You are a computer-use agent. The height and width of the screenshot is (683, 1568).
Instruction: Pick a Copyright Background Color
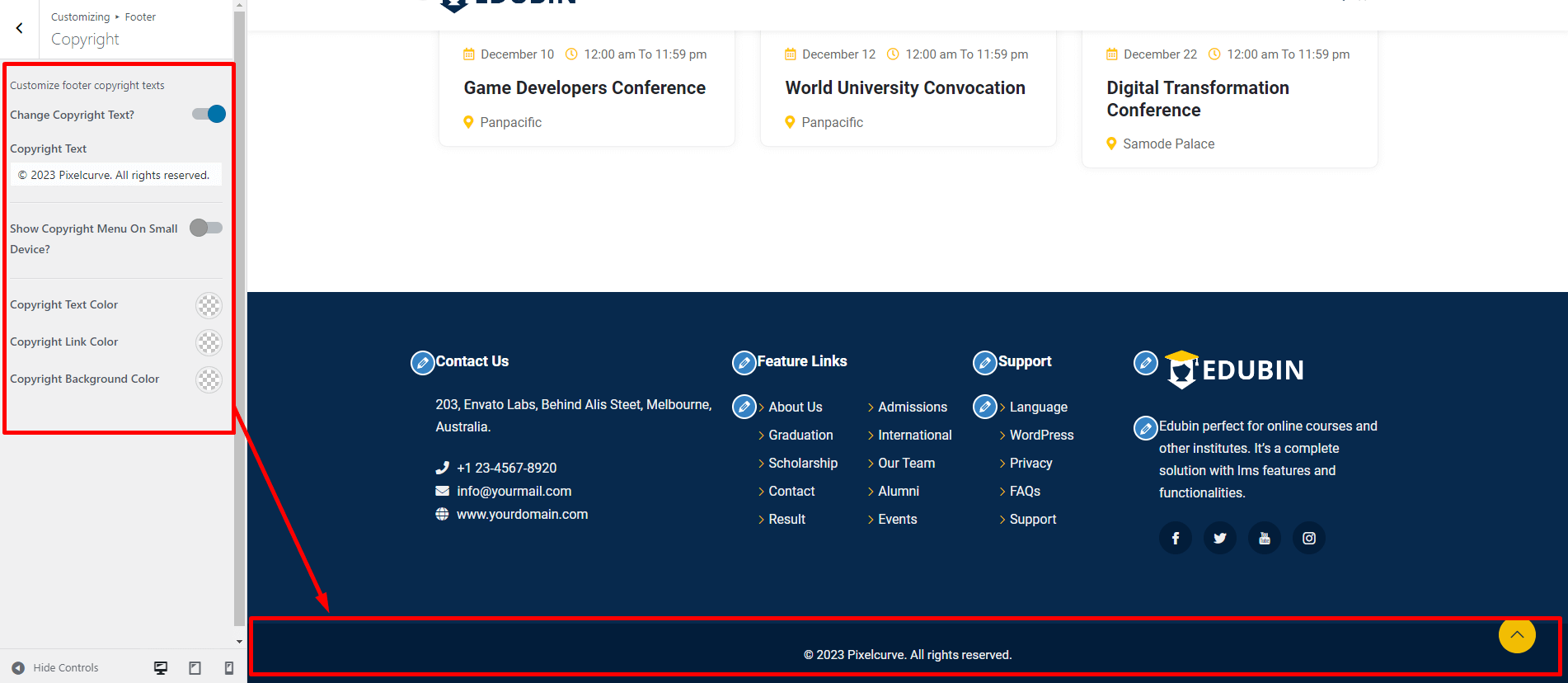pos(209,379)
